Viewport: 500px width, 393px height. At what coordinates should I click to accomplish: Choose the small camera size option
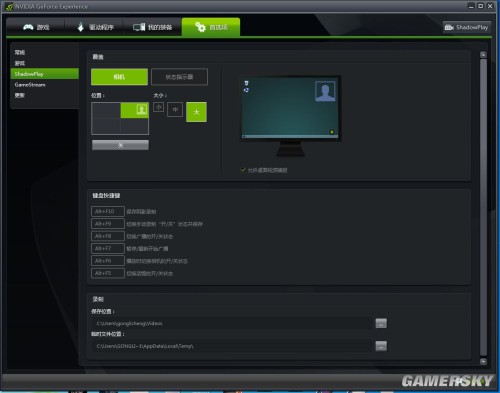coord(159,107)
